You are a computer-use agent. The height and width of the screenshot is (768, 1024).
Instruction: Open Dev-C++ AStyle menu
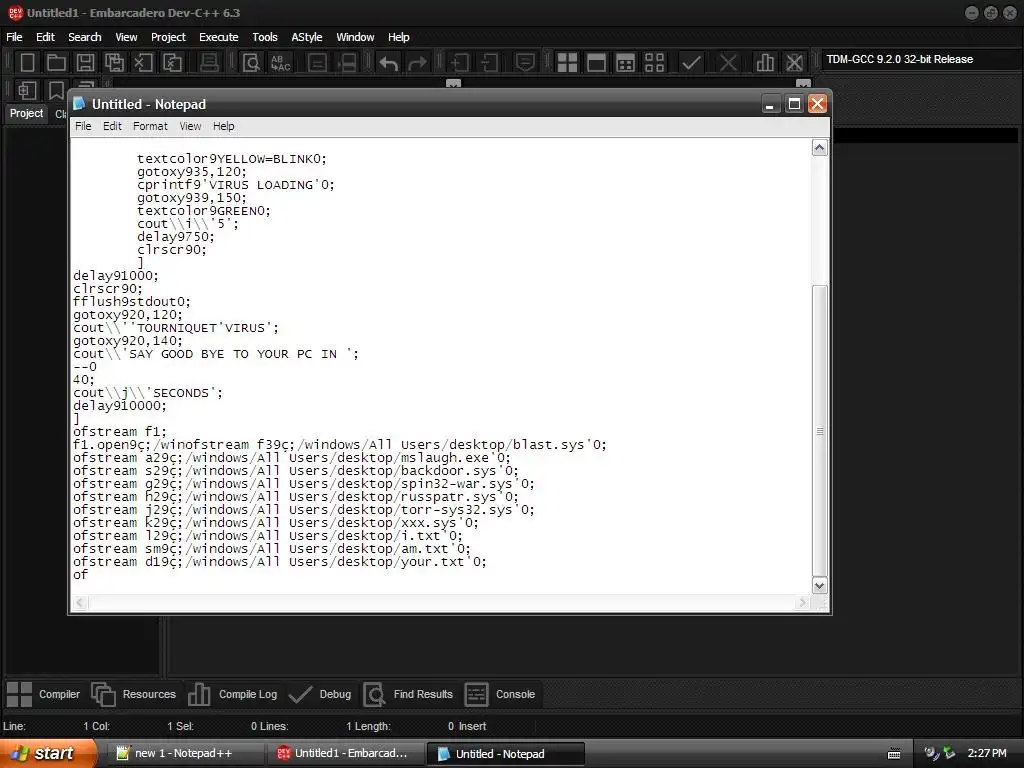(x=307, y=37)
